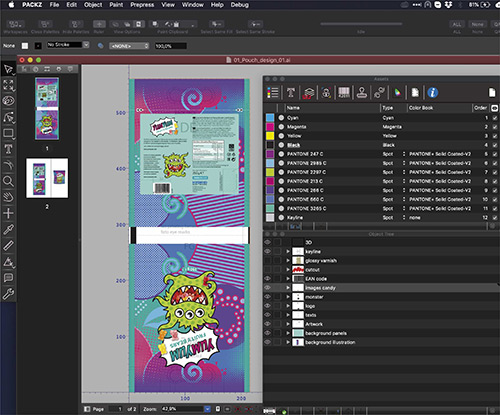This screenshot has height=415, width=500.
Task: Open the <NONE> blend dropdown
Action: (x=129, y=46)
